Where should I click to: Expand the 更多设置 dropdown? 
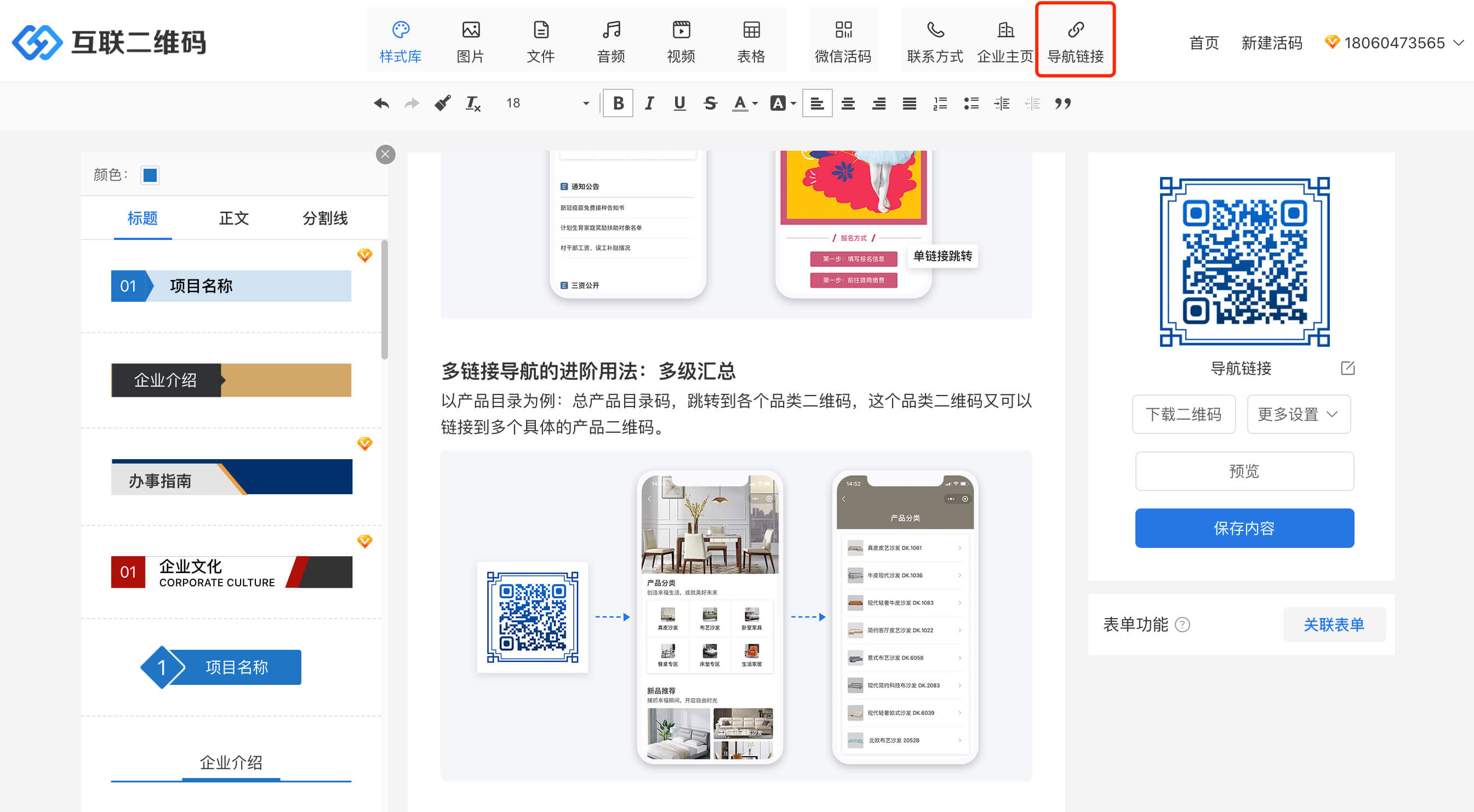pyautogui.click(x=1298, y=414)
